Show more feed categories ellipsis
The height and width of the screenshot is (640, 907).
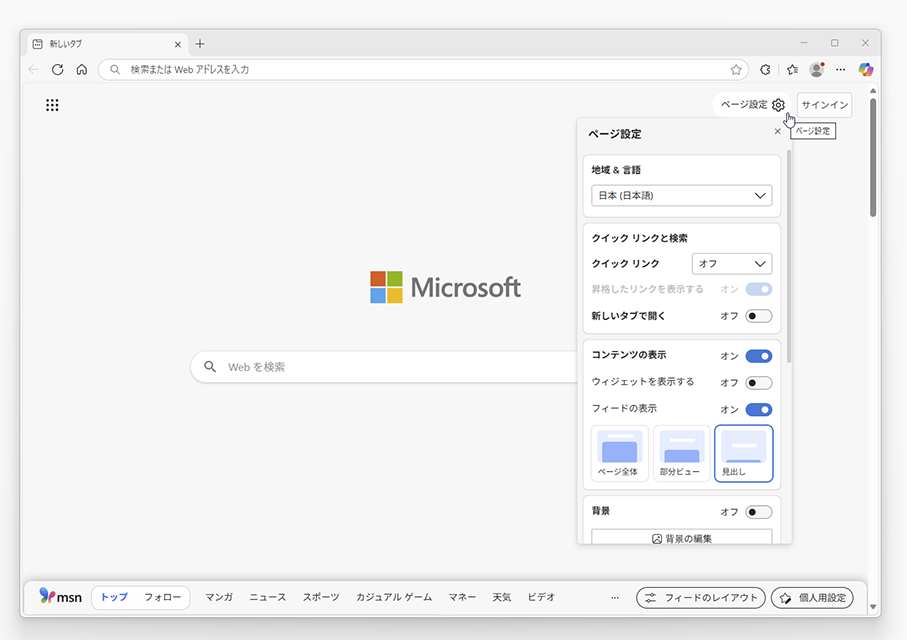[614, 597]
